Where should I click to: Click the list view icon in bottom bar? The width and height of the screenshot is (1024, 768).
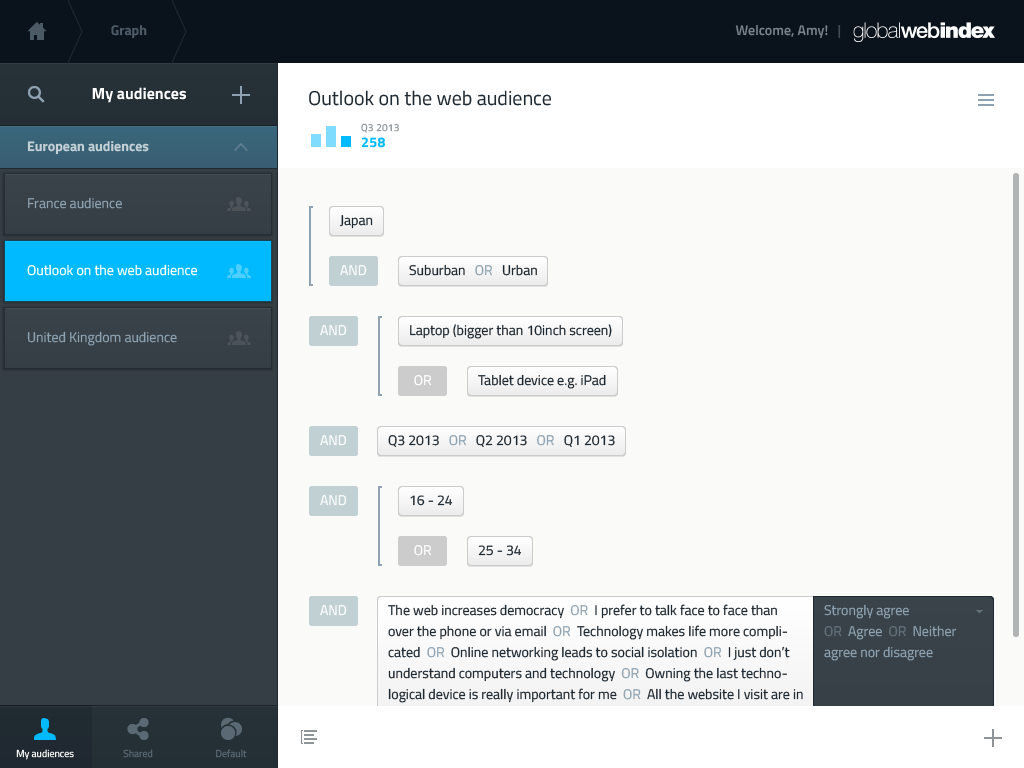[309, 737]
